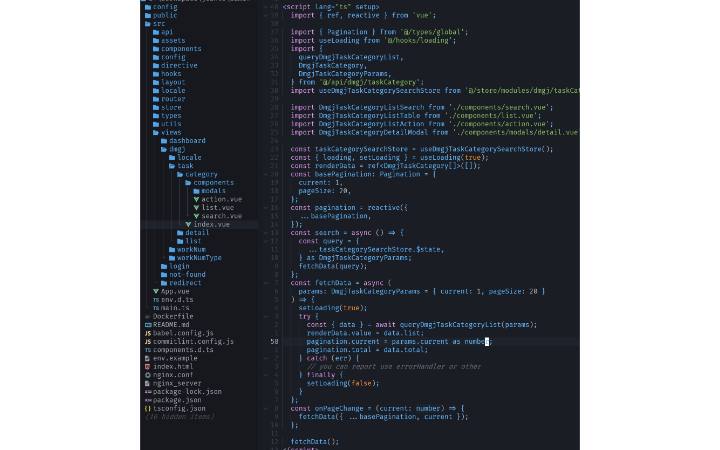This screenshot has width=720, height=450.
Task: Toggle fold chevron at const basePagination line
Action: [265, 174]
